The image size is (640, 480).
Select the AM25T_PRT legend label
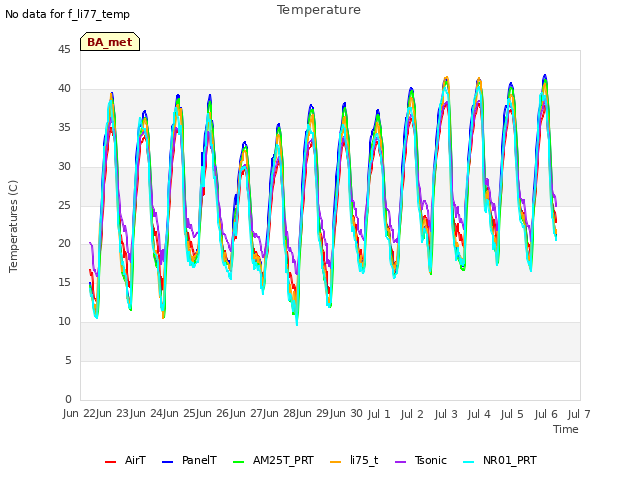click(283, 460)
